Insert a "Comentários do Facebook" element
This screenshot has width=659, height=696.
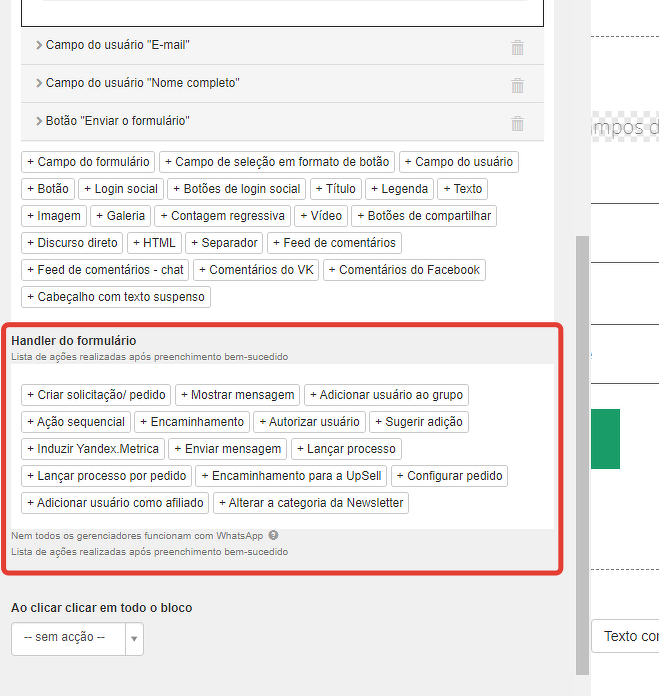(x=404, y=269)
